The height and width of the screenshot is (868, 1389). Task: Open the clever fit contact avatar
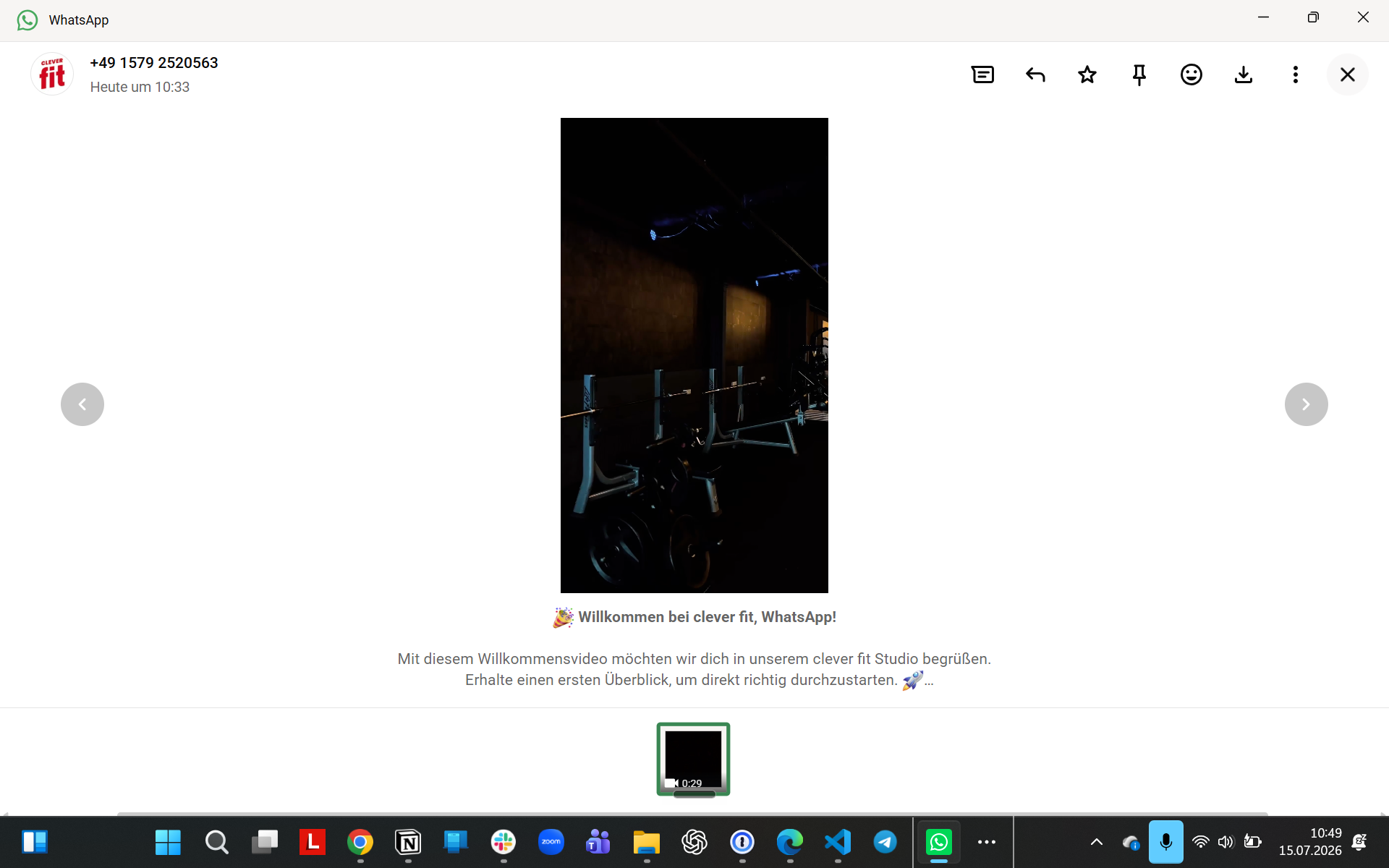click(x=52, y=74)
